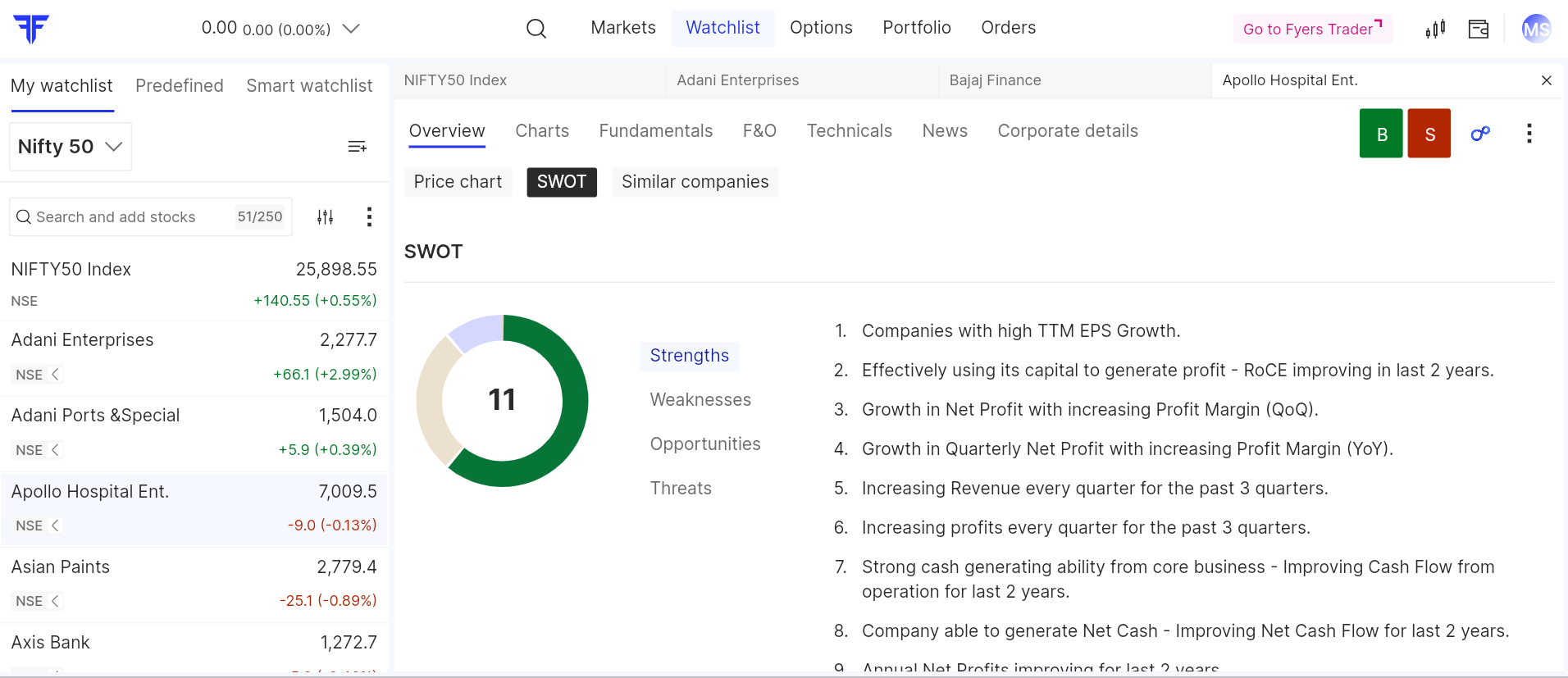Open the Portfolio menu item
The height and width of the screenshot is (678, 1568).
(x=916, y=28)
